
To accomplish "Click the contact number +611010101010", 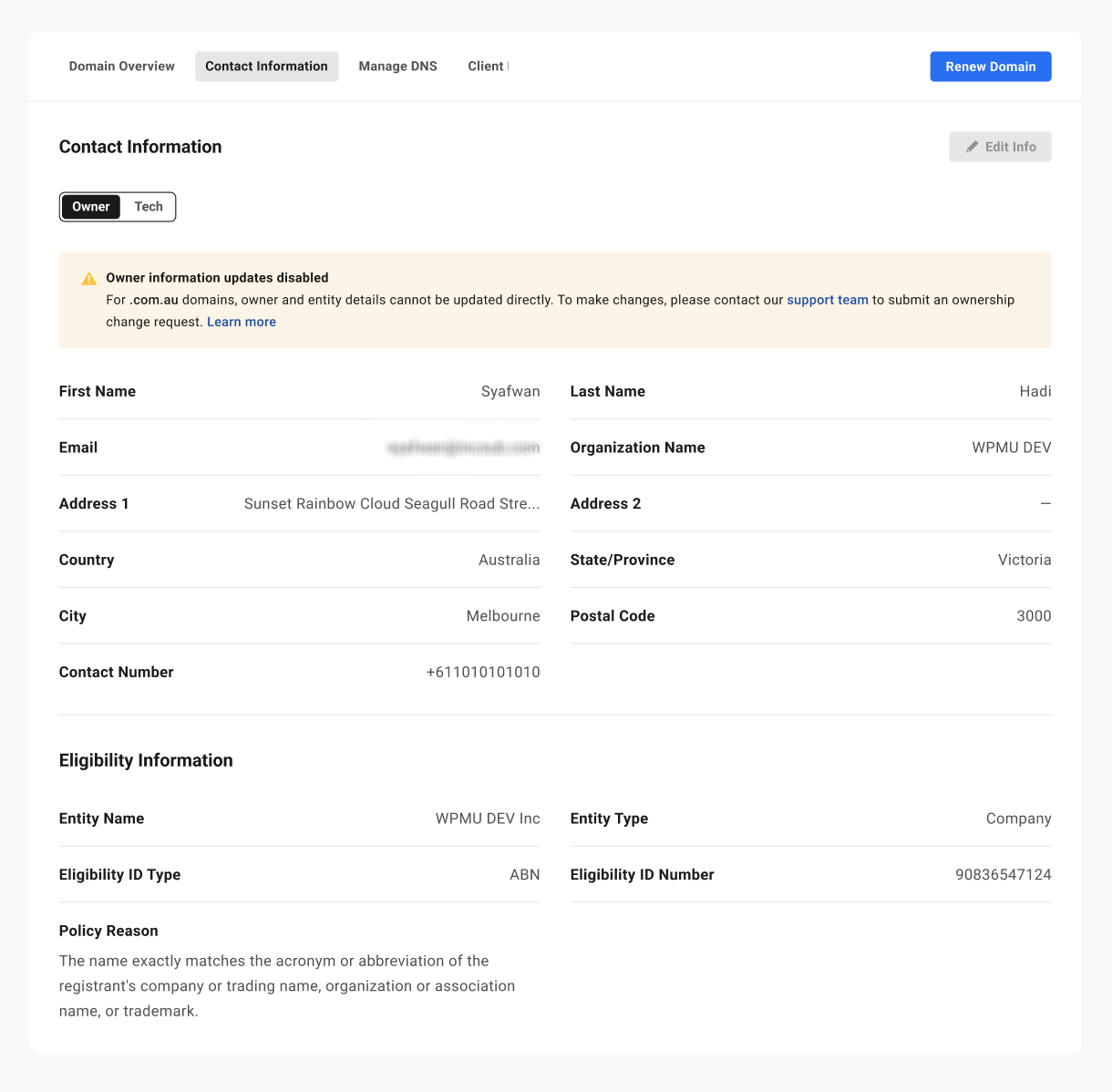I will (x=482, y=672).
